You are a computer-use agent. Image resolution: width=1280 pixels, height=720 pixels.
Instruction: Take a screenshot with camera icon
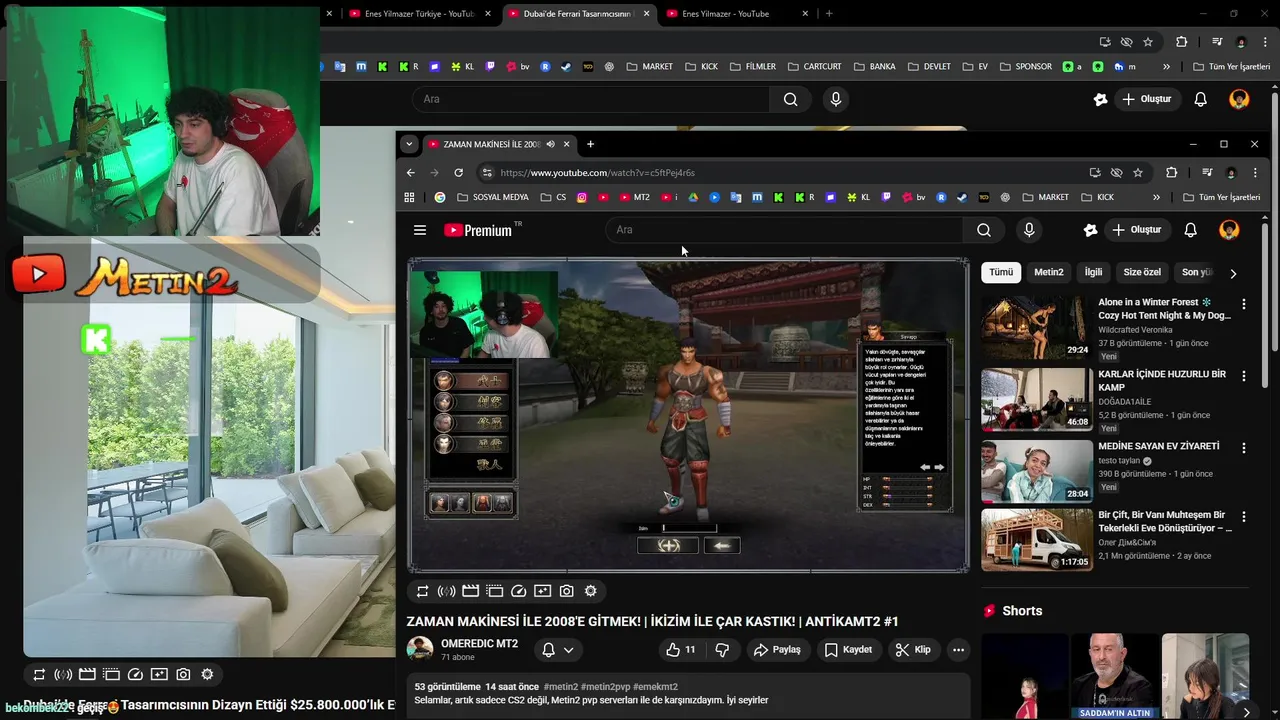point(567,591)
